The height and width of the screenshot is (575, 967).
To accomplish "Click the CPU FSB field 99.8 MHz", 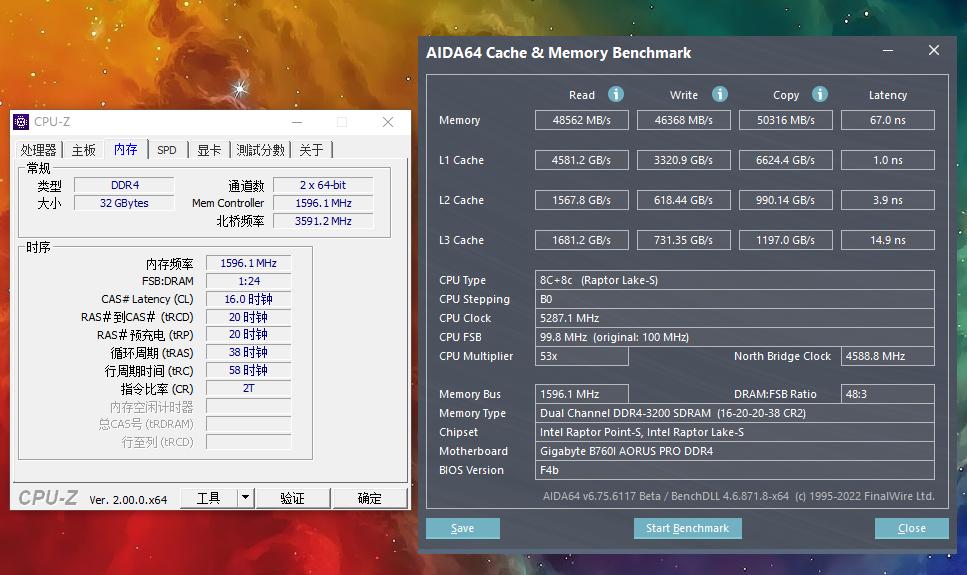I will [735, 337].
